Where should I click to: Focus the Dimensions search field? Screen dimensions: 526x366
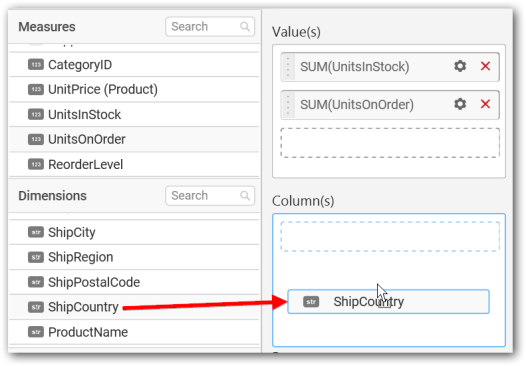click(x=210, y=196)
